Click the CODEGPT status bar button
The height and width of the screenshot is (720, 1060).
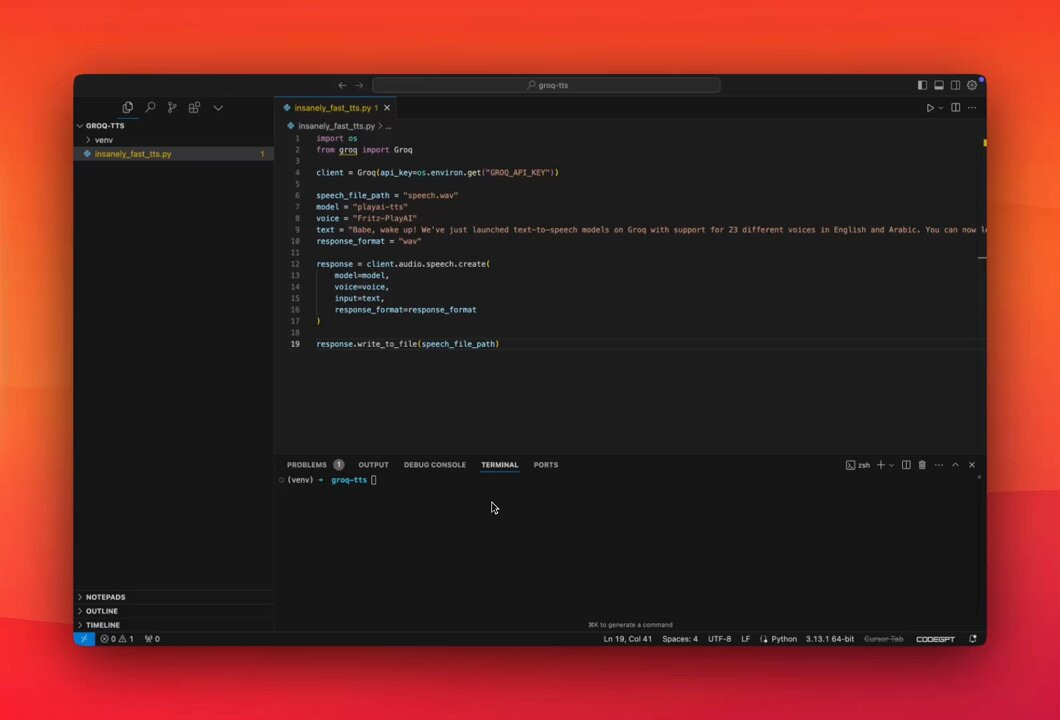click(935, 639)
